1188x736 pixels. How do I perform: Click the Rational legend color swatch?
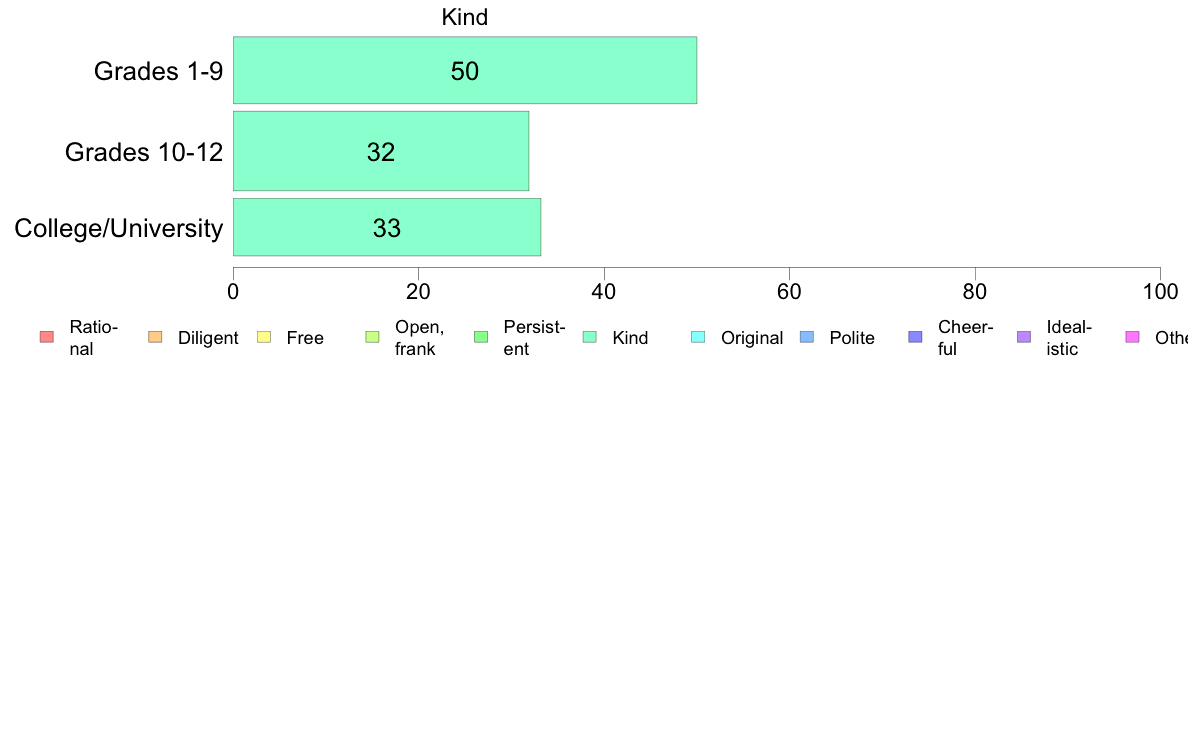47,337
